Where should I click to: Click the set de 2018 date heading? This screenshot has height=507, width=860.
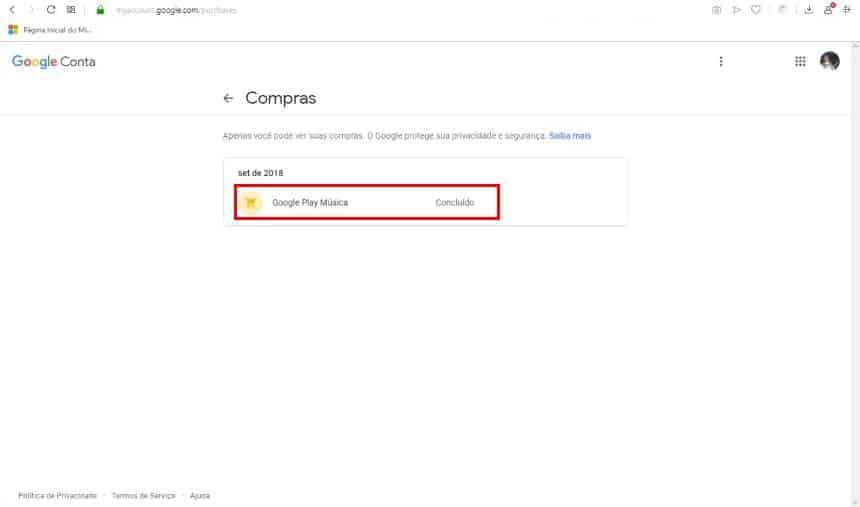261,173
